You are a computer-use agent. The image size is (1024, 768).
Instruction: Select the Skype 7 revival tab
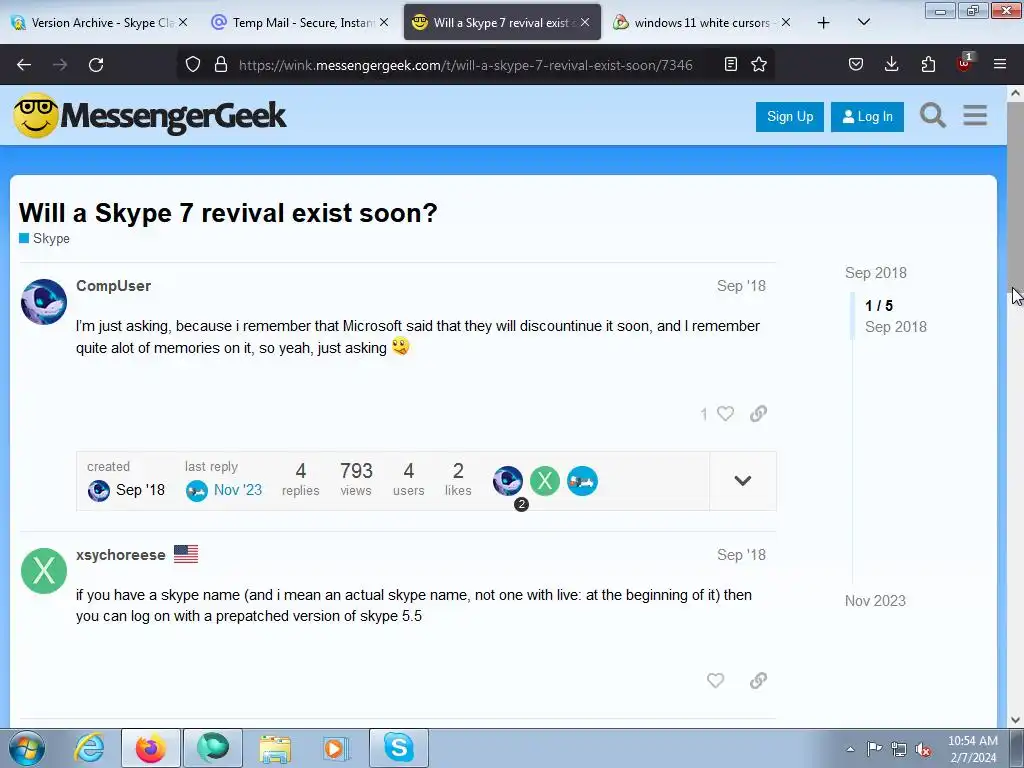pos(501,22)
